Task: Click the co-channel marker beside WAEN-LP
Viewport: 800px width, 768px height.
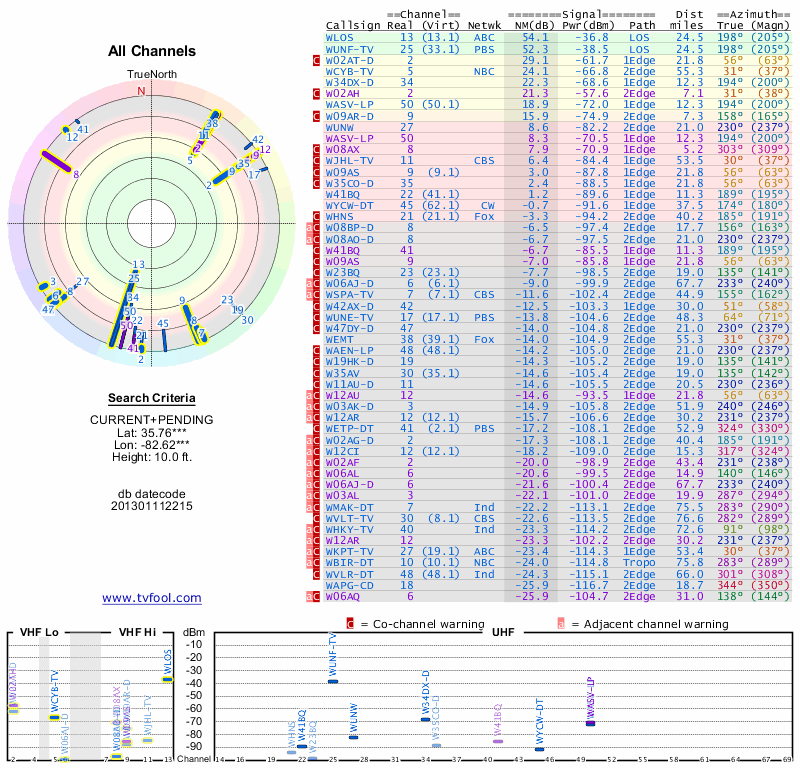Action: [316, 351]
